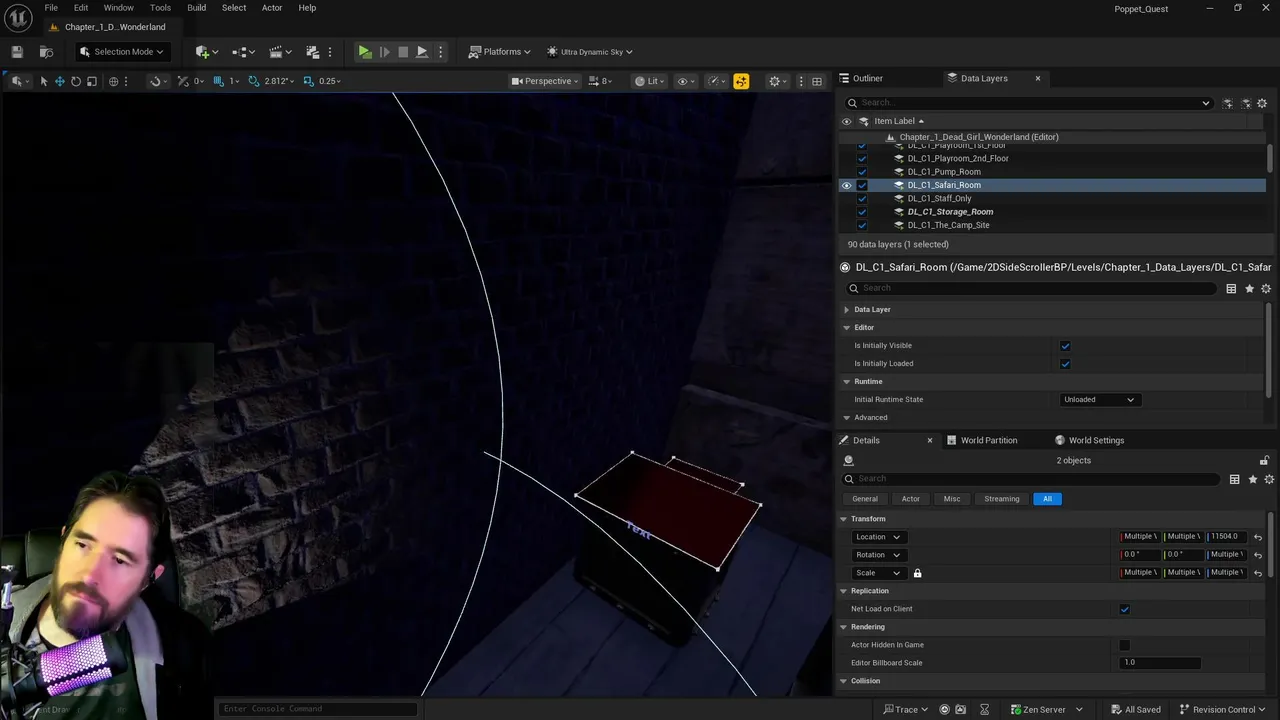1280x720 pixels.
Task: Select the Rotate gizmo tool
Action: [x=76, y=81]
